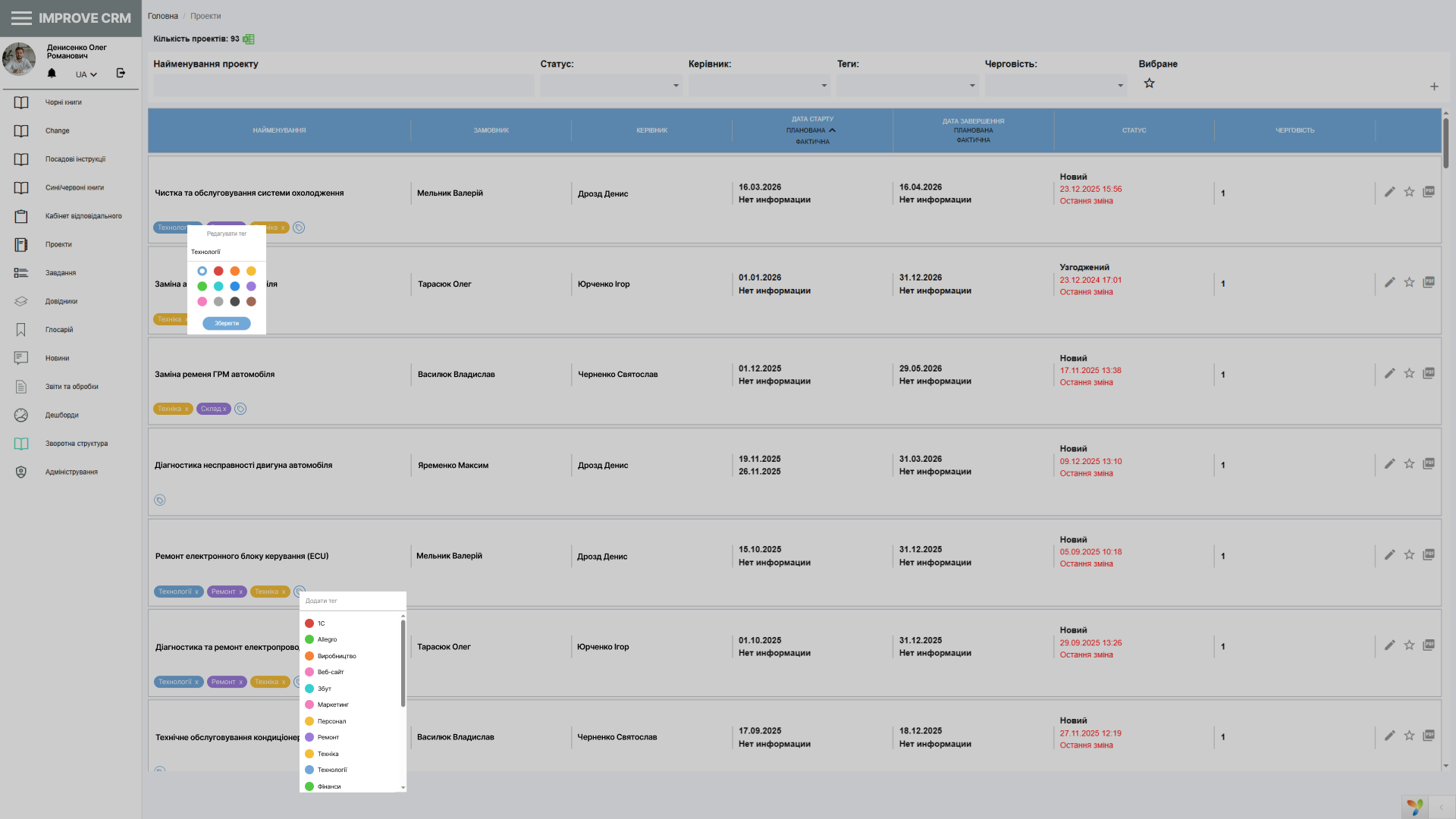
Task: Click the logout icon near the UA language selector
Action: coord(121,74)
